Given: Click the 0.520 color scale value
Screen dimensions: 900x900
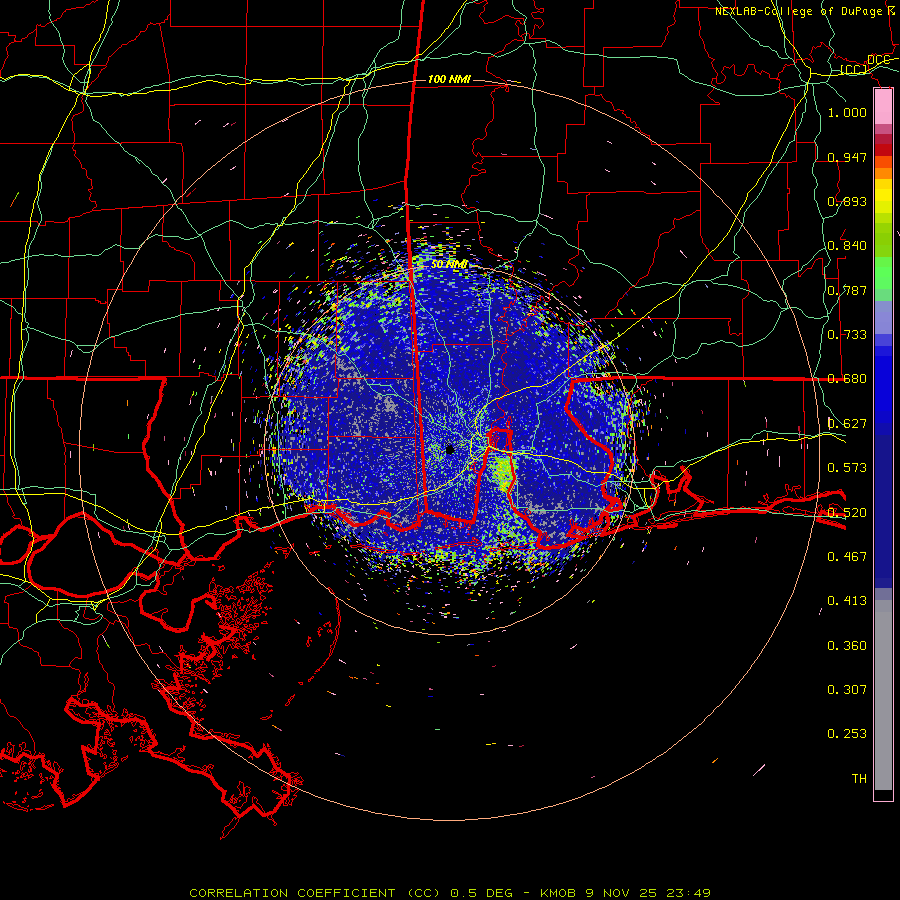Looking at the screenshot, I should (847, 513).
